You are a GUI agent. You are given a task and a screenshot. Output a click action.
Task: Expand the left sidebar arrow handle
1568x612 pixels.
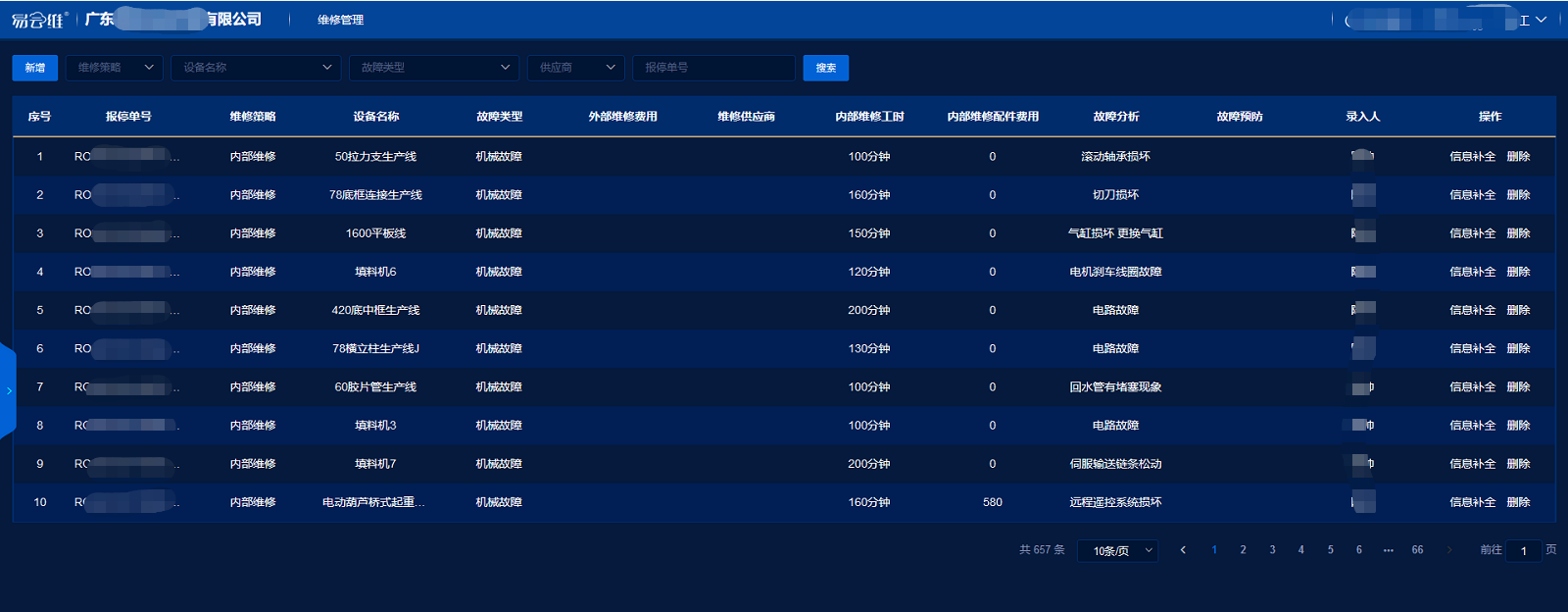[x=9, y=390]
